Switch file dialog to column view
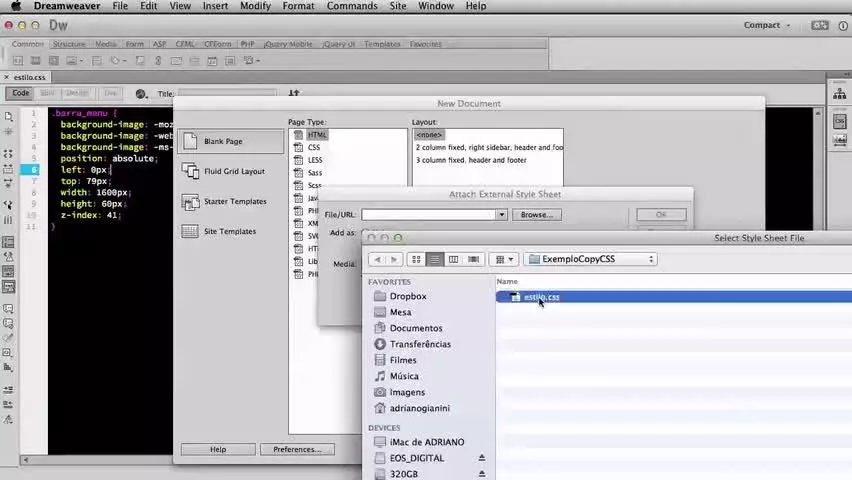The height and width of the screenshot is (480, 852). point(453,259)
